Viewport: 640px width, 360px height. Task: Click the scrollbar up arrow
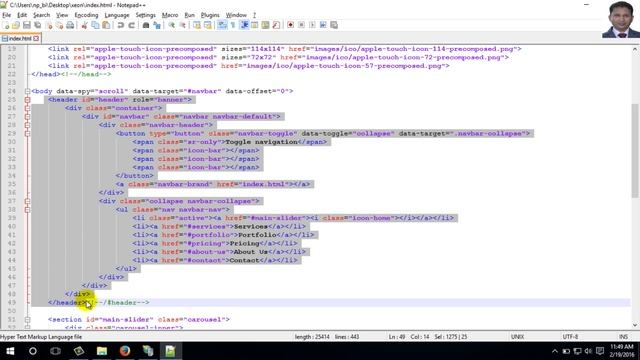coord(635,49)
